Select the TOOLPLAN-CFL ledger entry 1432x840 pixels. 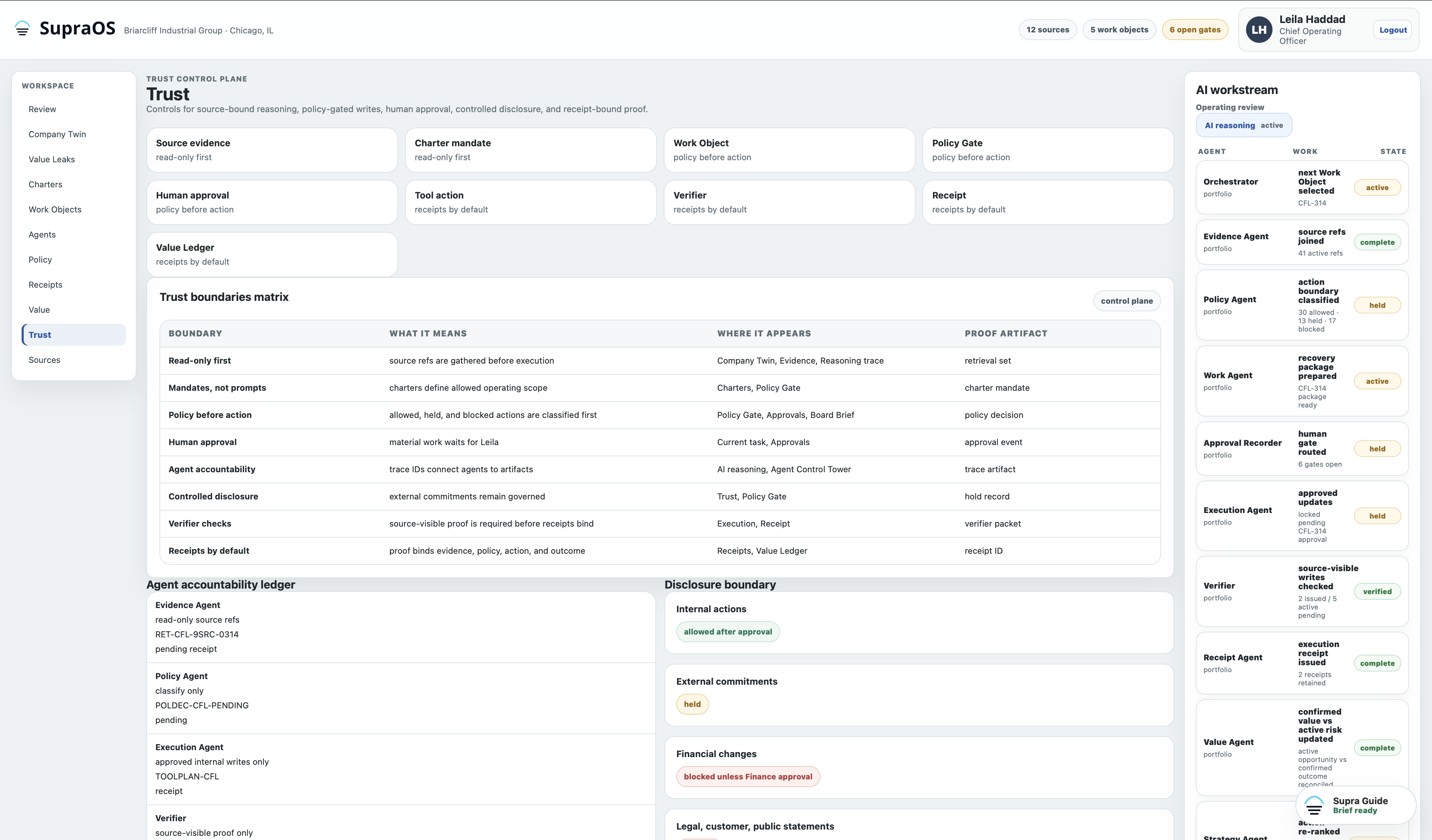[x=187, y=776]
